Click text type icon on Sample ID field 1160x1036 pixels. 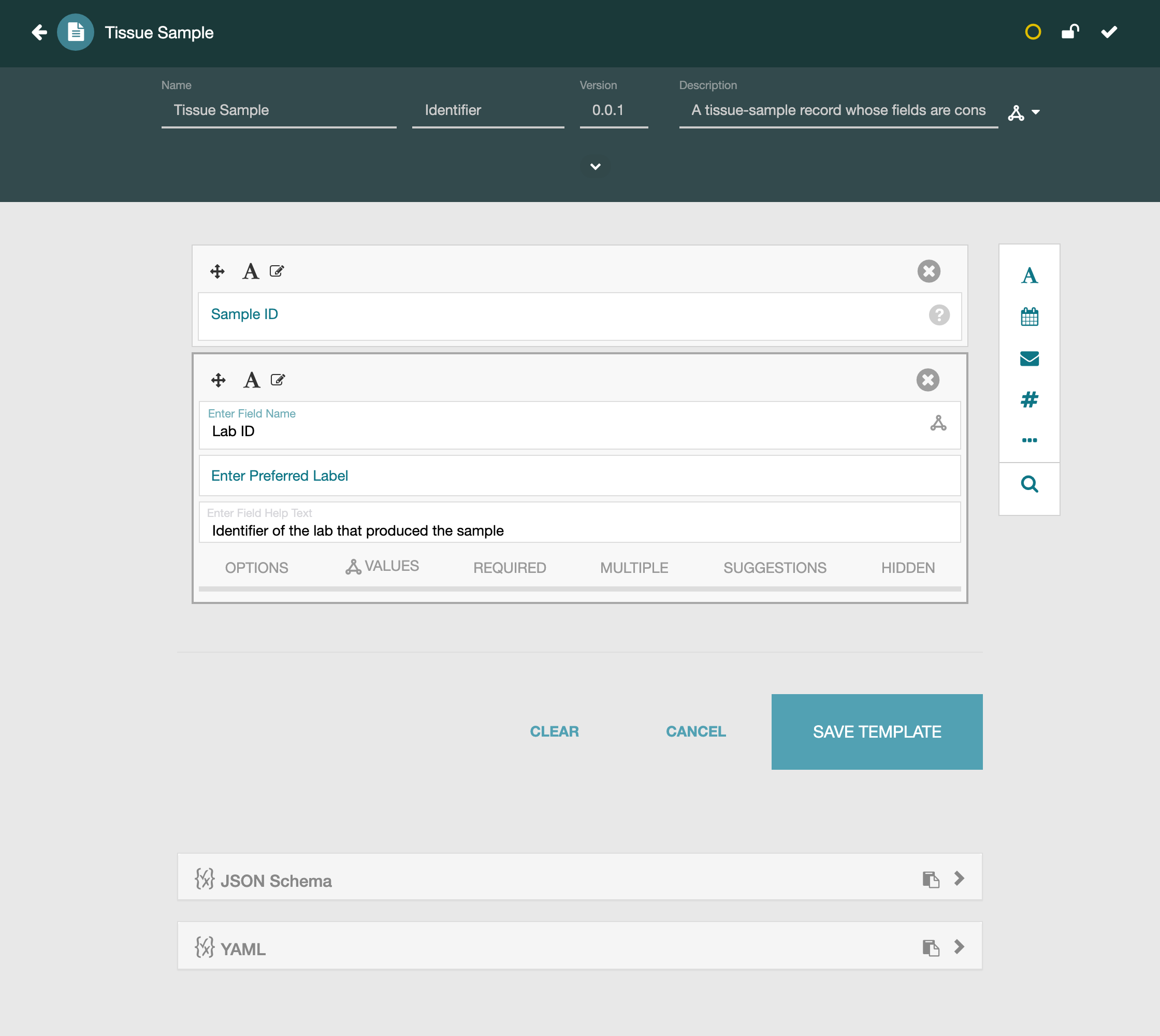point(251,271)
